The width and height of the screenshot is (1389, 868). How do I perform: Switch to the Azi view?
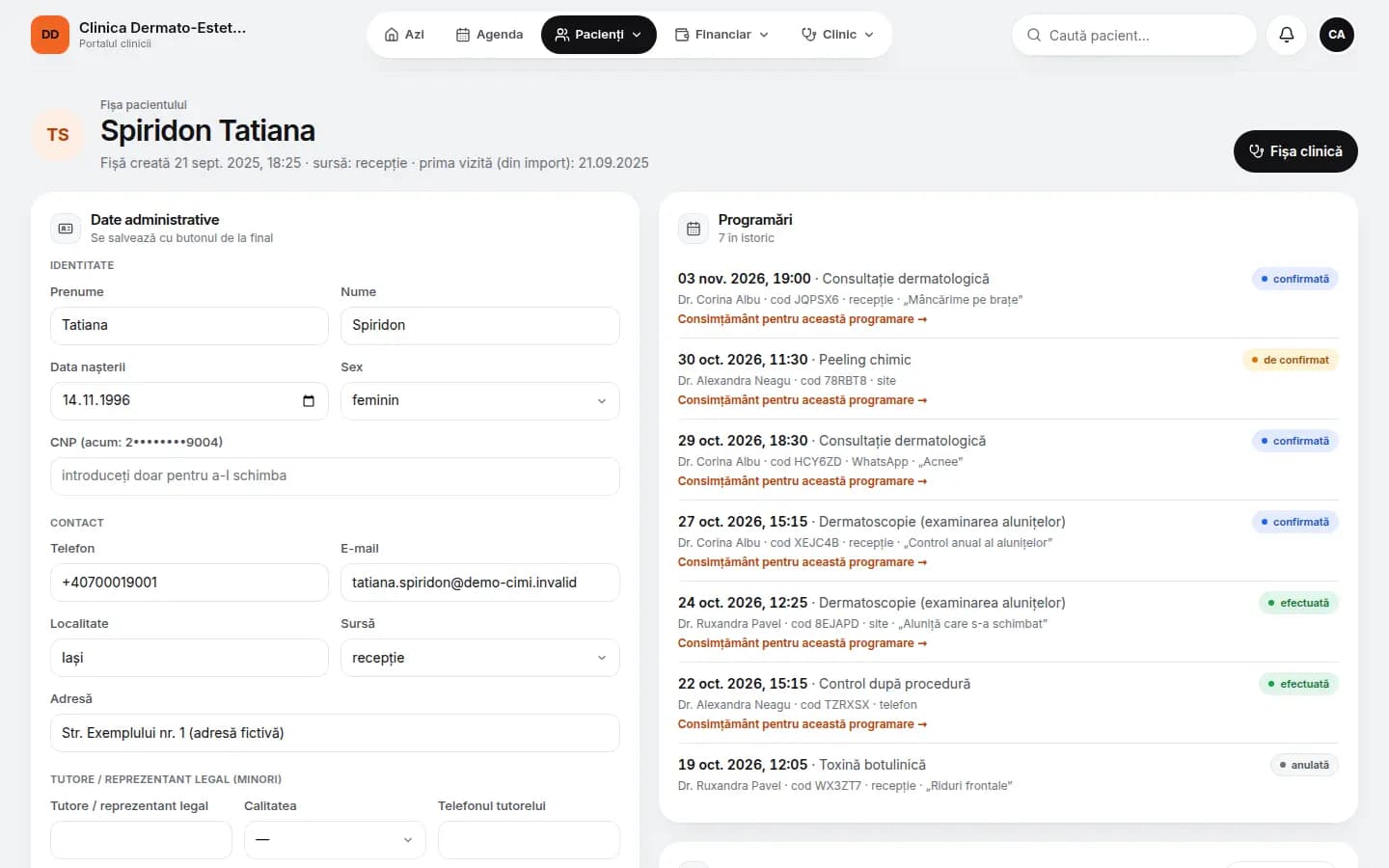[x=404, y=35]
